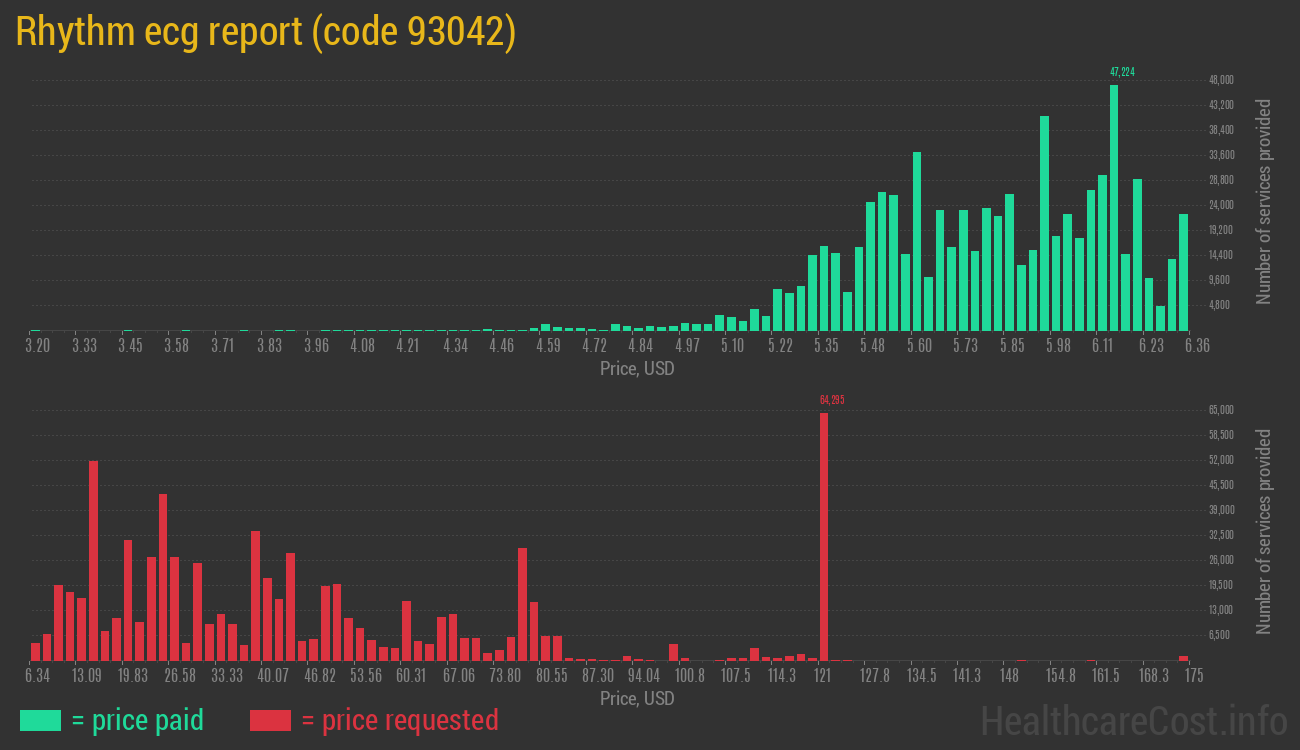The width and height of the screenshot is (1300, 750).
Task: Click the red price requested legend swatch
Action: (x=270, y=720)
